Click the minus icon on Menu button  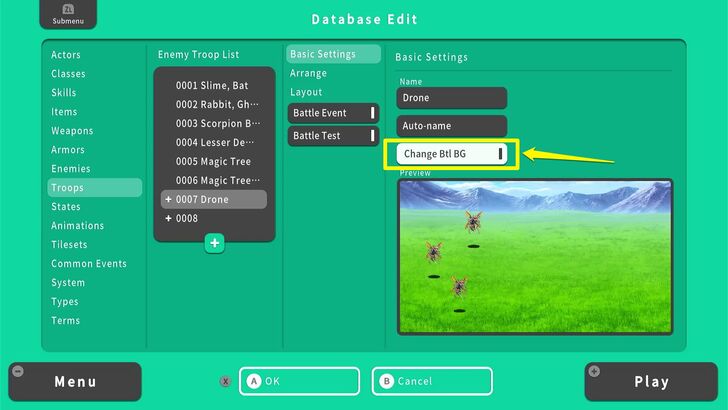[18, 371]
